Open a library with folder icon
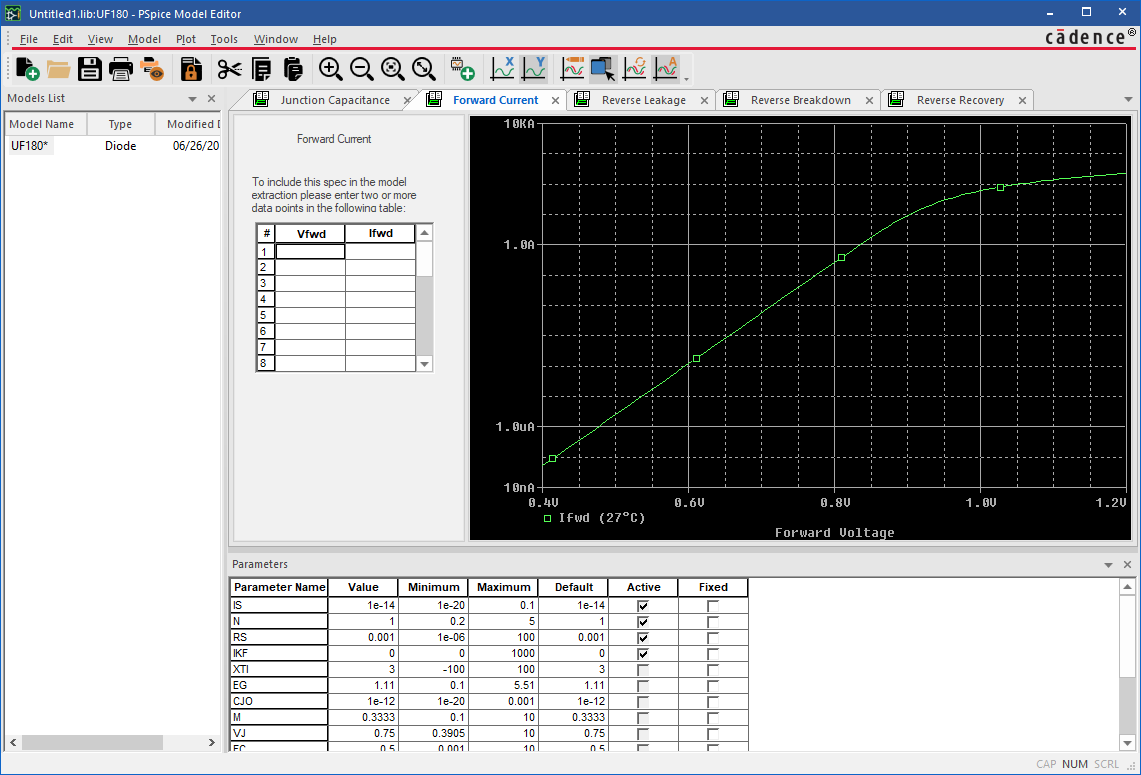The width and height of the screenshot is (1141, 775). (x=58, y=69)
